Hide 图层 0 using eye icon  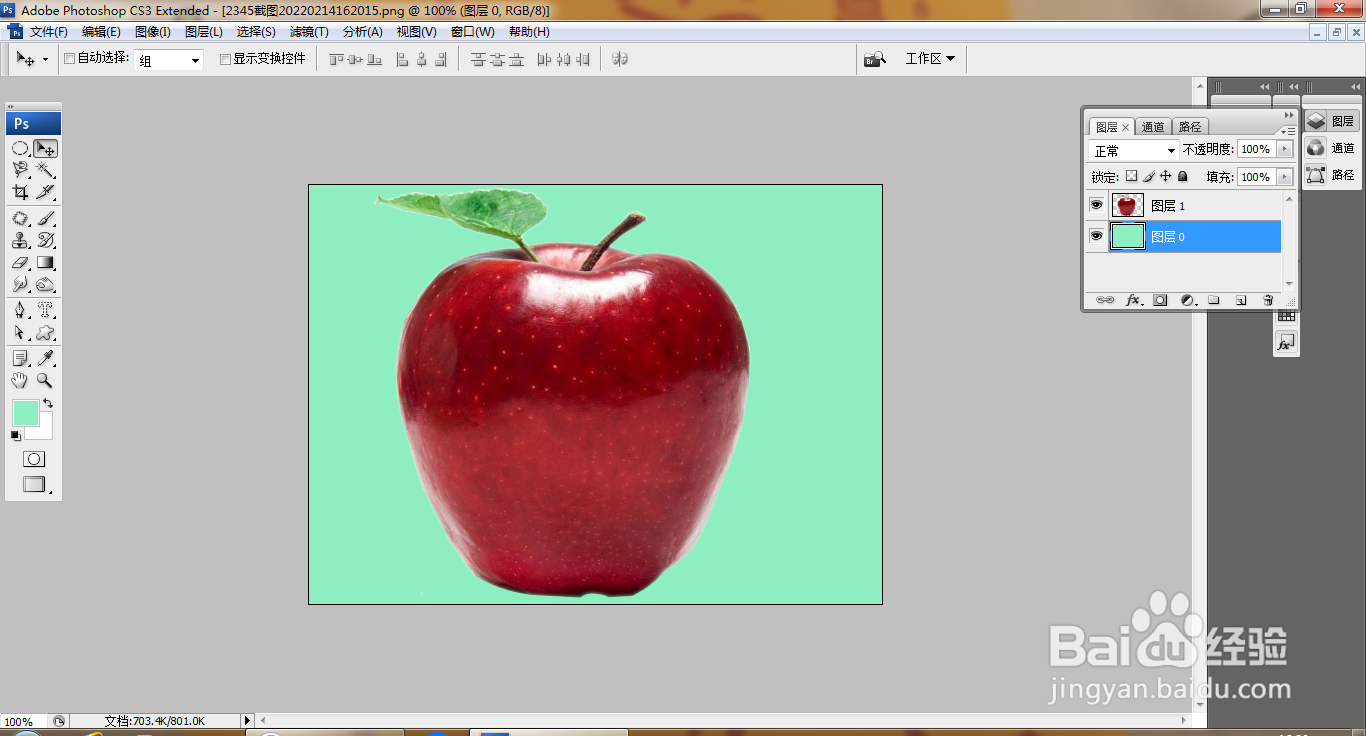pyautogui.click(x=1097, y=236)
